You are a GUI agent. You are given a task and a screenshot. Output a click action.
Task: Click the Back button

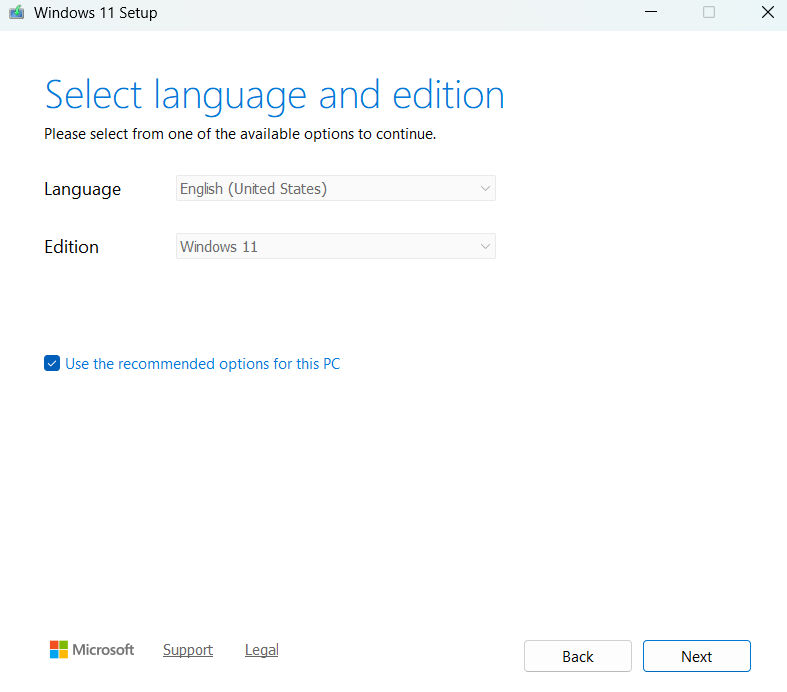[x=578, y=656]
